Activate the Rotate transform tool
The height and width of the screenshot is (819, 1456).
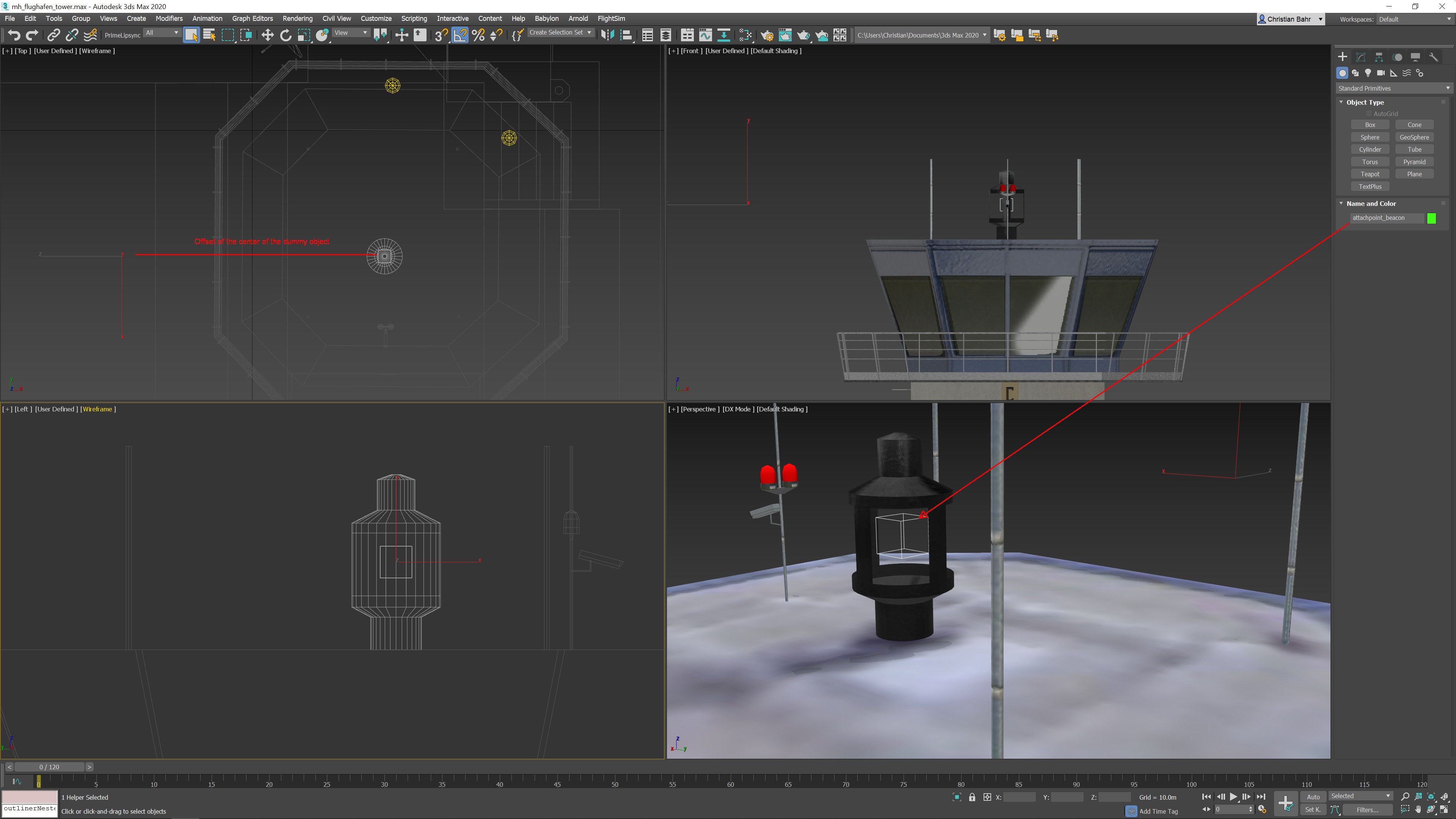click(286, 35)
